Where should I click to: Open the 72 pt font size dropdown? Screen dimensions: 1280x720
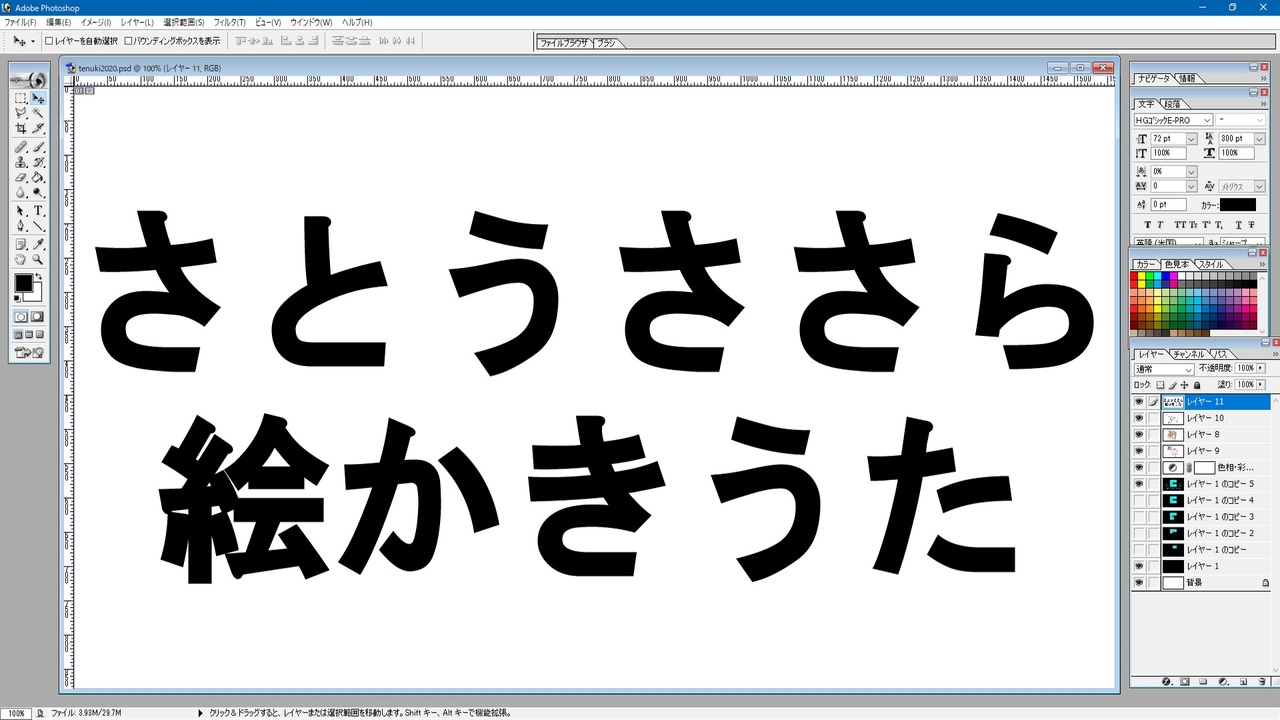[1191, 139]
